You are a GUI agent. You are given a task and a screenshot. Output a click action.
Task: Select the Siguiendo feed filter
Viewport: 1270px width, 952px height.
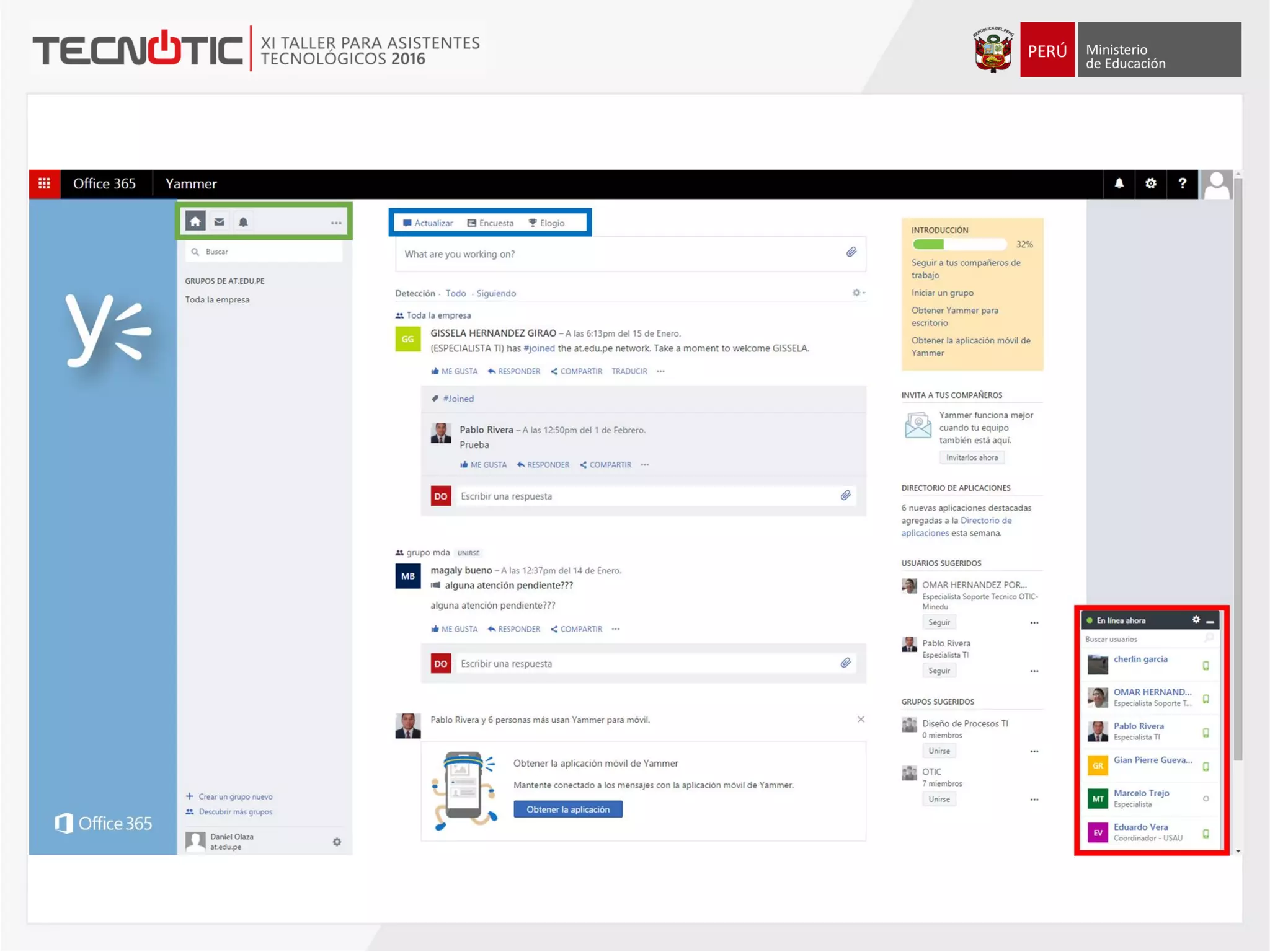pos(496,293)
